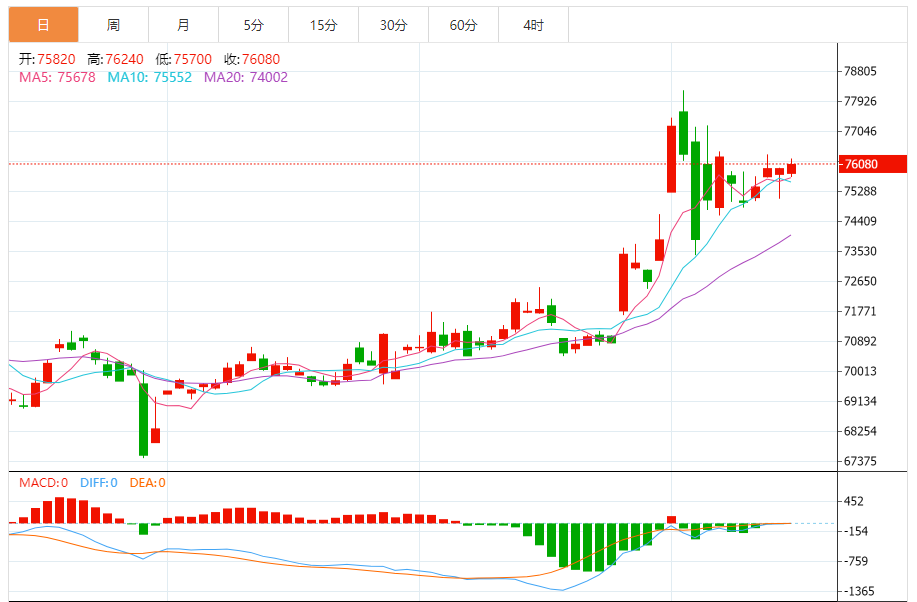Click the MA10: 75552 legend label
The image size is (917, 602).
pos(150,77)
